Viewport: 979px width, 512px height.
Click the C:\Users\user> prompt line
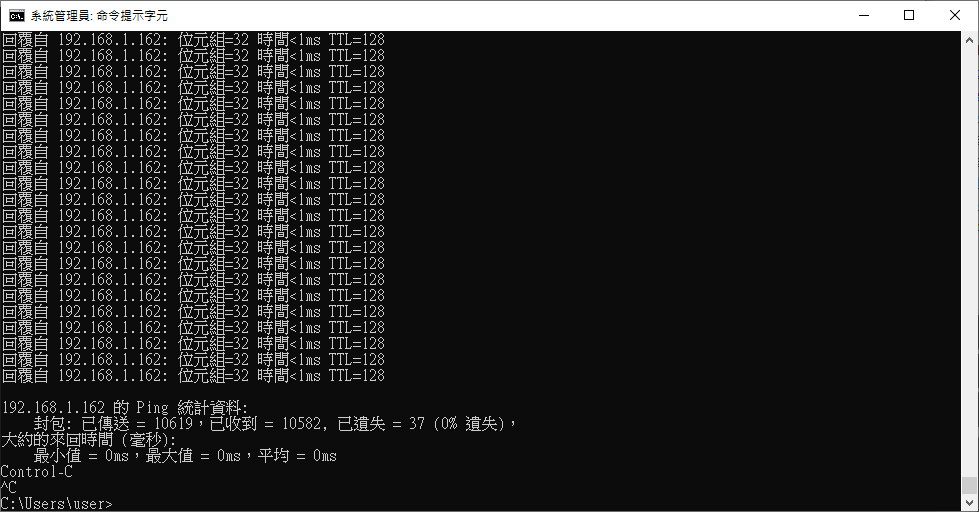click(x=56, y=503)
